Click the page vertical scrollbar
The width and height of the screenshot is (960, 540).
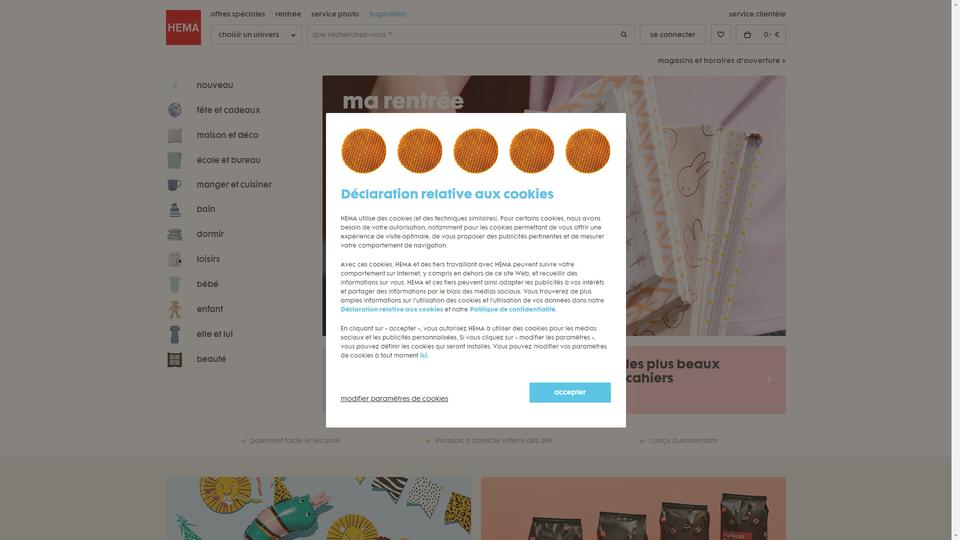955,270
